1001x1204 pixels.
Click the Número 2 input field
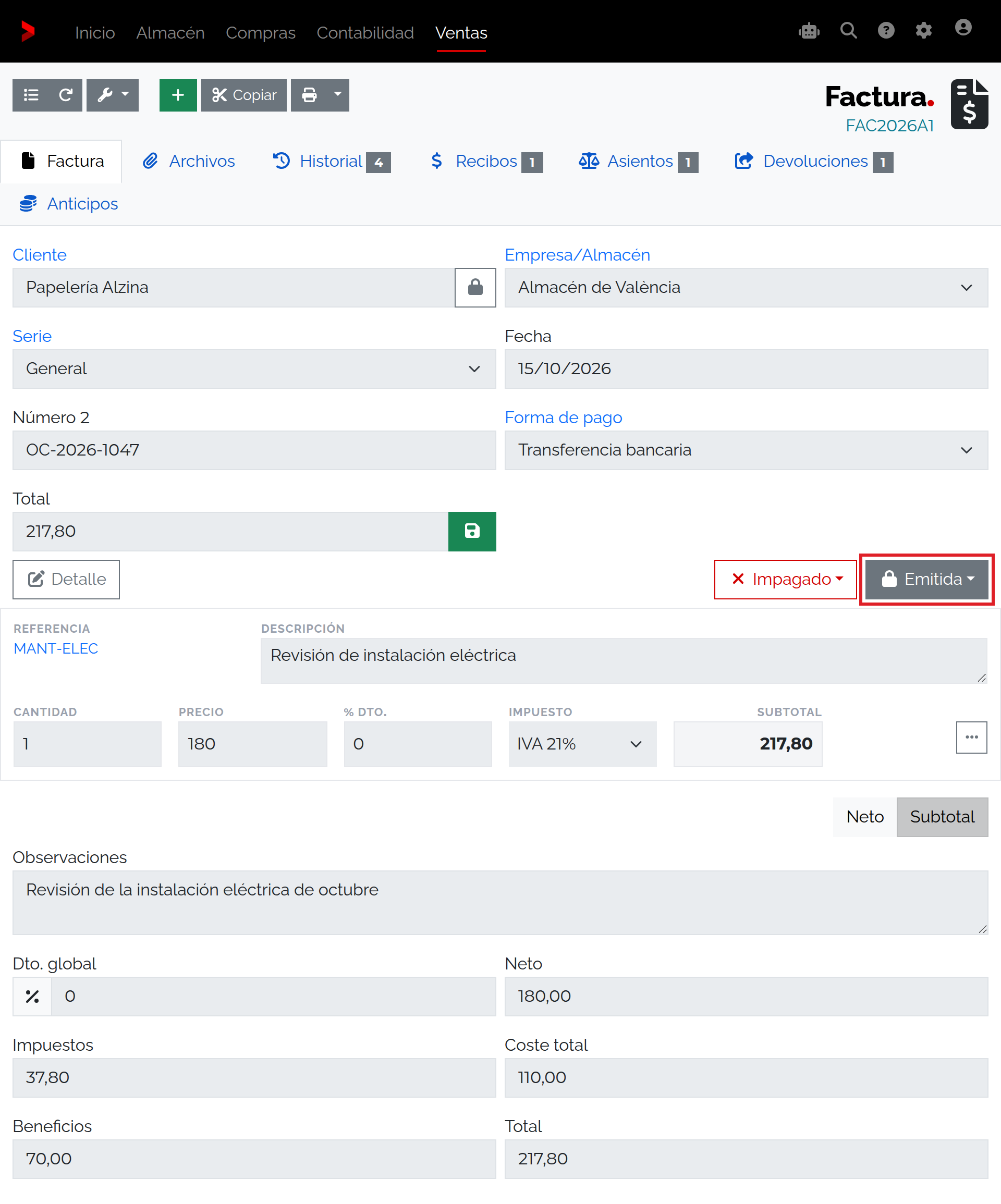point(254,450)
